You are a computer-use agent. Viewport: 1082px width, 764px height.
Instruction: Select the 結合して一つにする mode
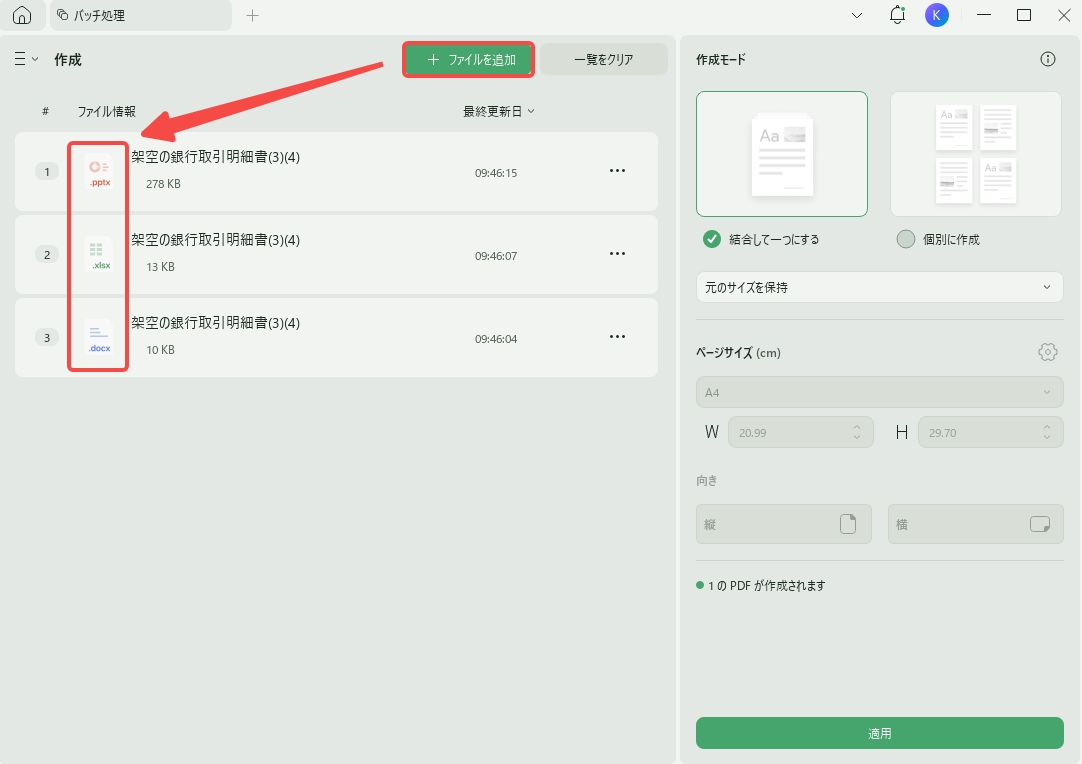713,239
